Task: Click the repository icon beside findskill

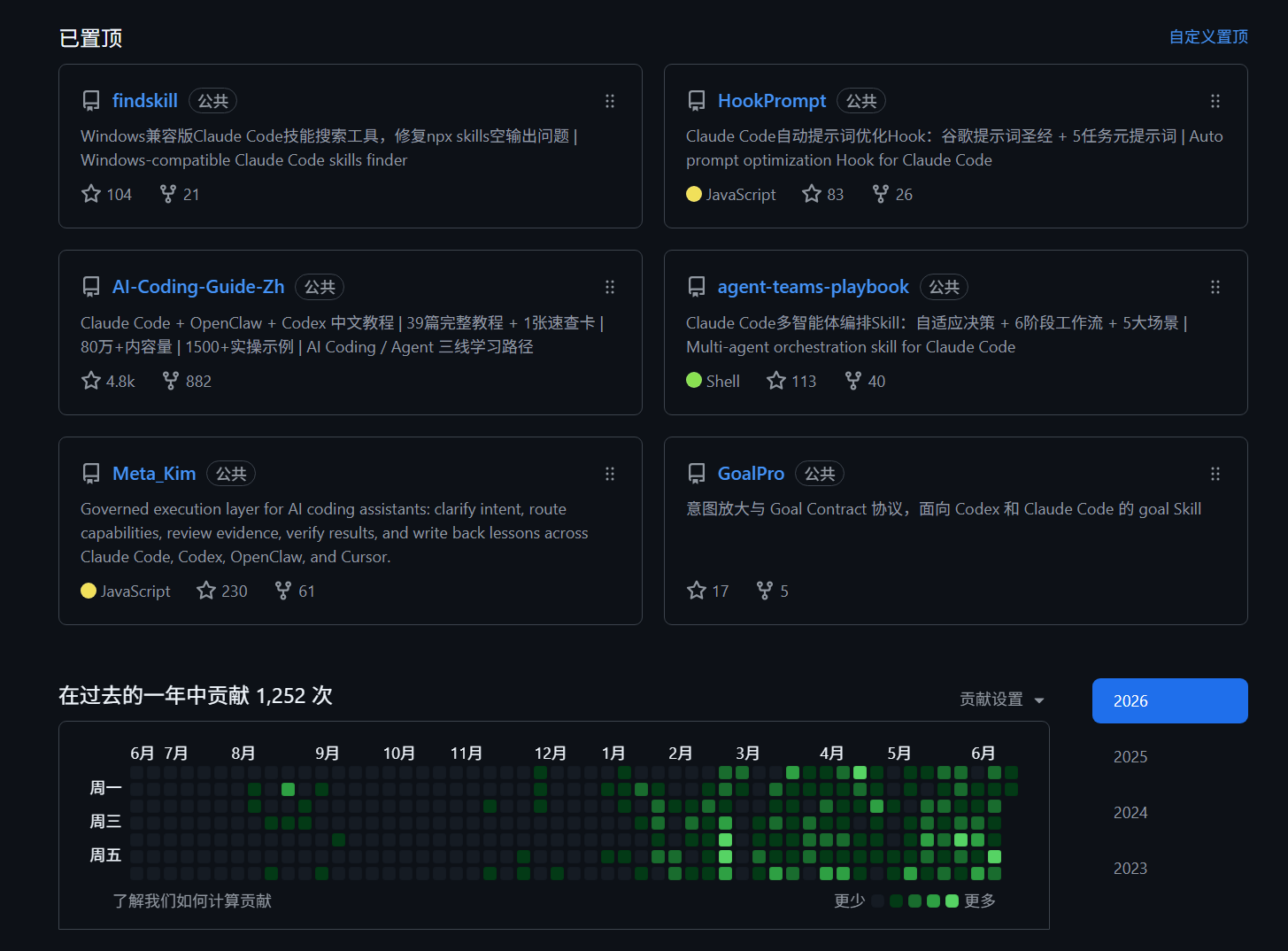Action: click(x=91, y=101)
